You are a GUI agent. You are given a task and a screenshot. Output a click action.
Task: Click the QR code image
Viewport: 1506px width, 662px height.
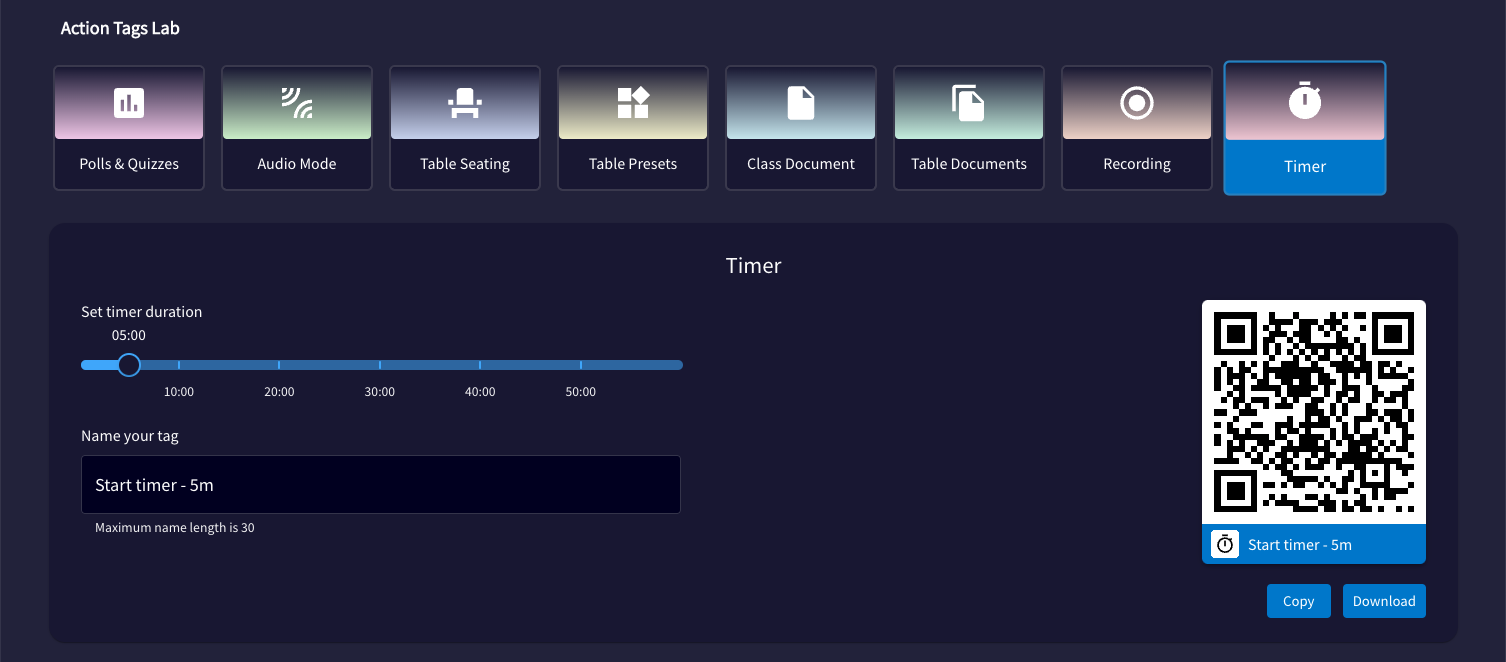(x=1314, y=412)
